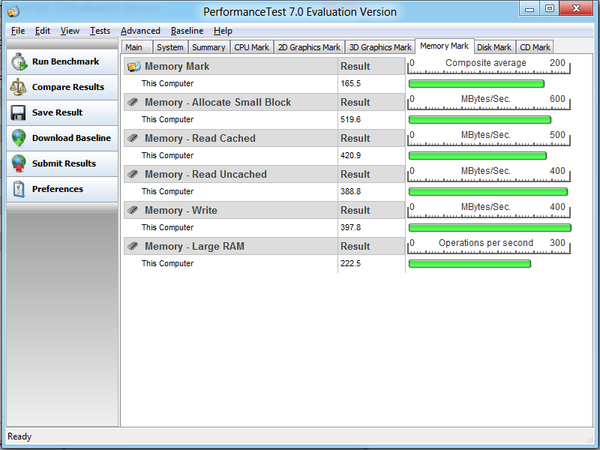Switch to the CPU Mark tab
600x450 pixels.
pyautogui.click(x=251, y=47)
